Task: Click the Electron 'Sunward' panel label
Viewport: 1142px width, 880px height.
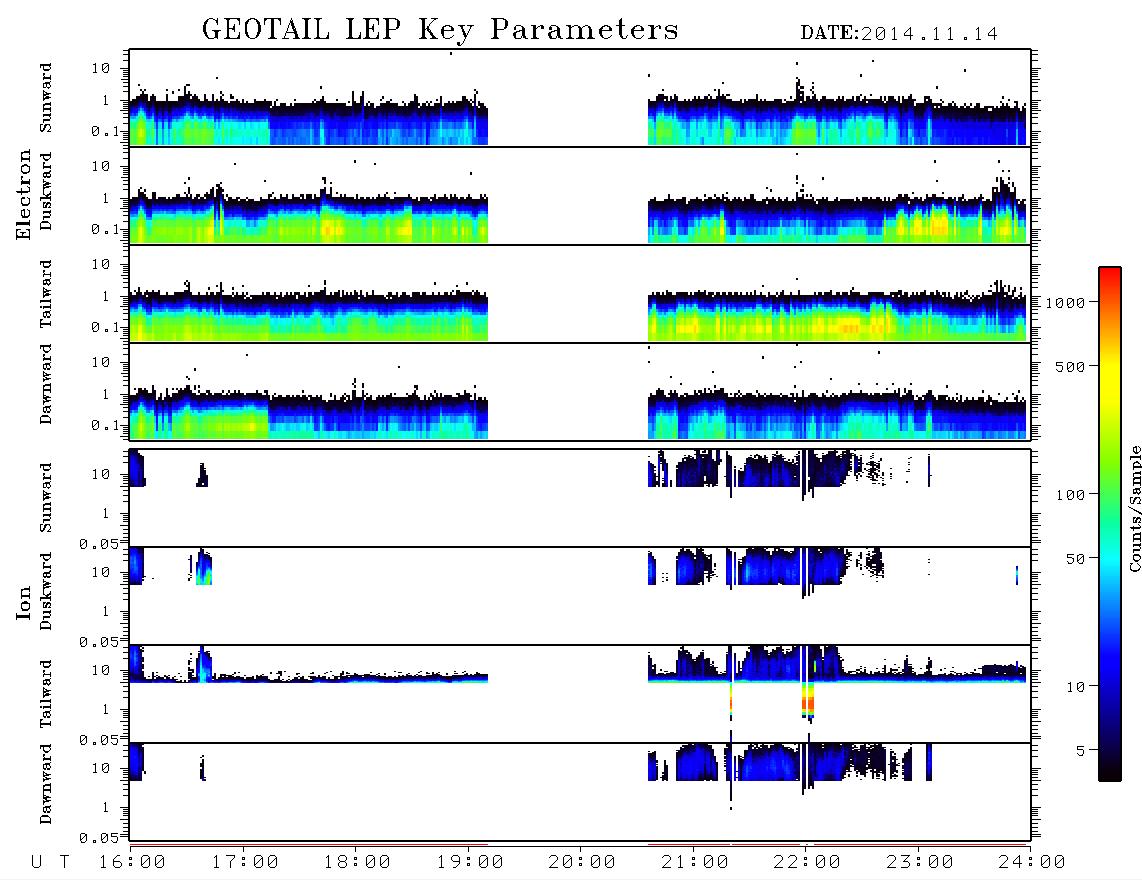Action: point(46,98)
